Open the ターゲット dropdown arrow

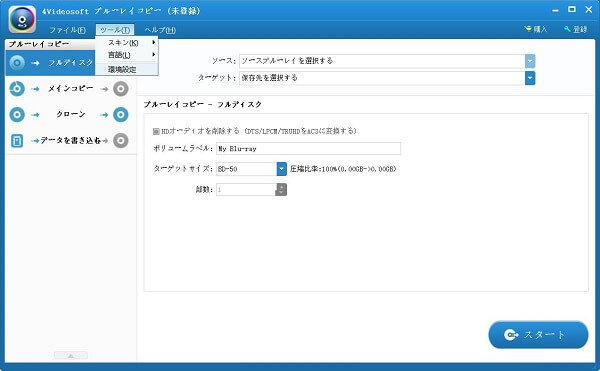coord(530,78)
